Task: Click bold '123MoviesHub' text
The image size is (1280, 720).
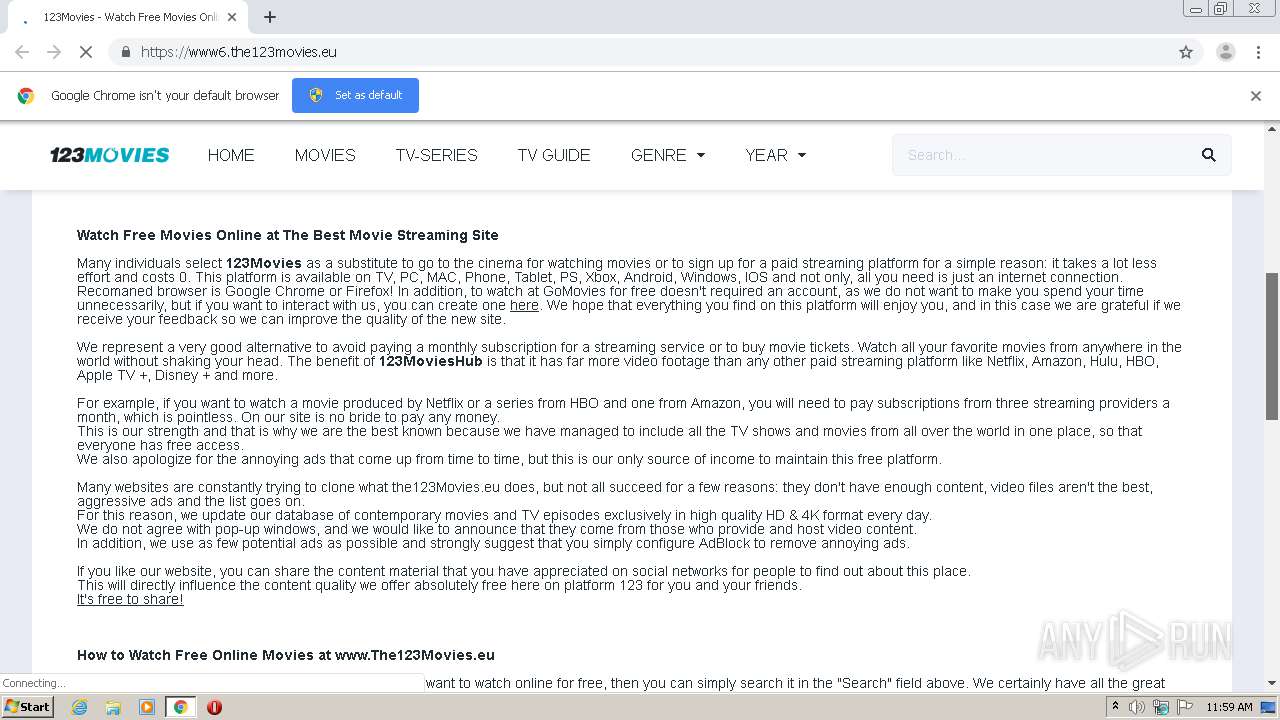Action: click(x=430, y=361)
